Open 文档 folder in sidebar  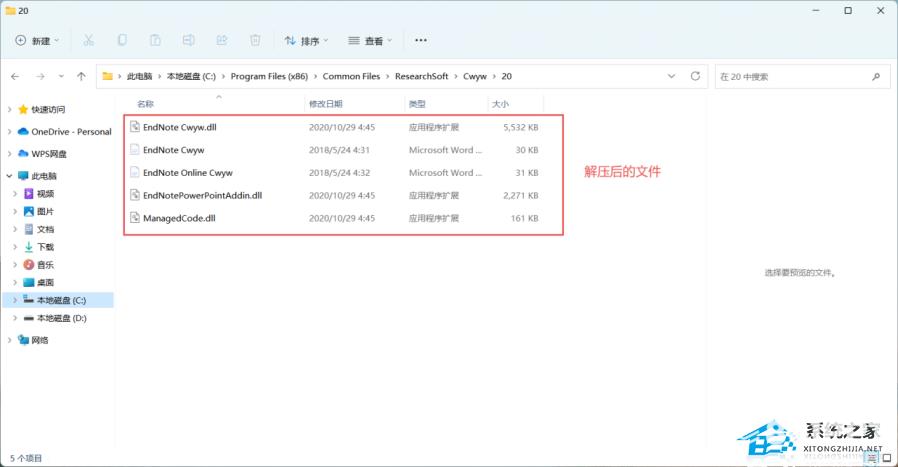click(45, 229)
